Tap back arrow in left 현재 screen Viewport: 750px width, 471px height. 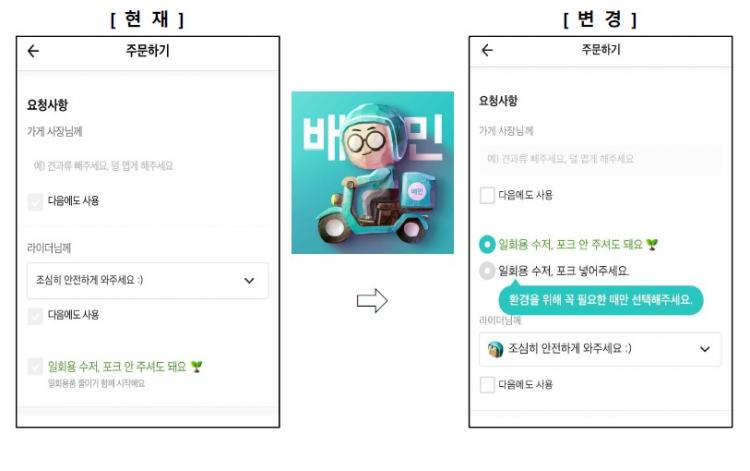[x=33, y=51]
